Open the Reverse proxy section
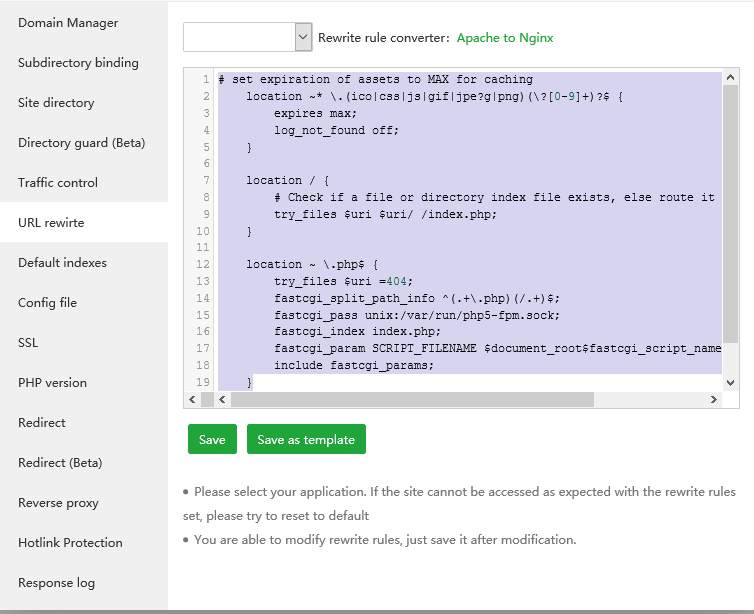The width and height of the screenshot is (754, 614). coord(58,502)
